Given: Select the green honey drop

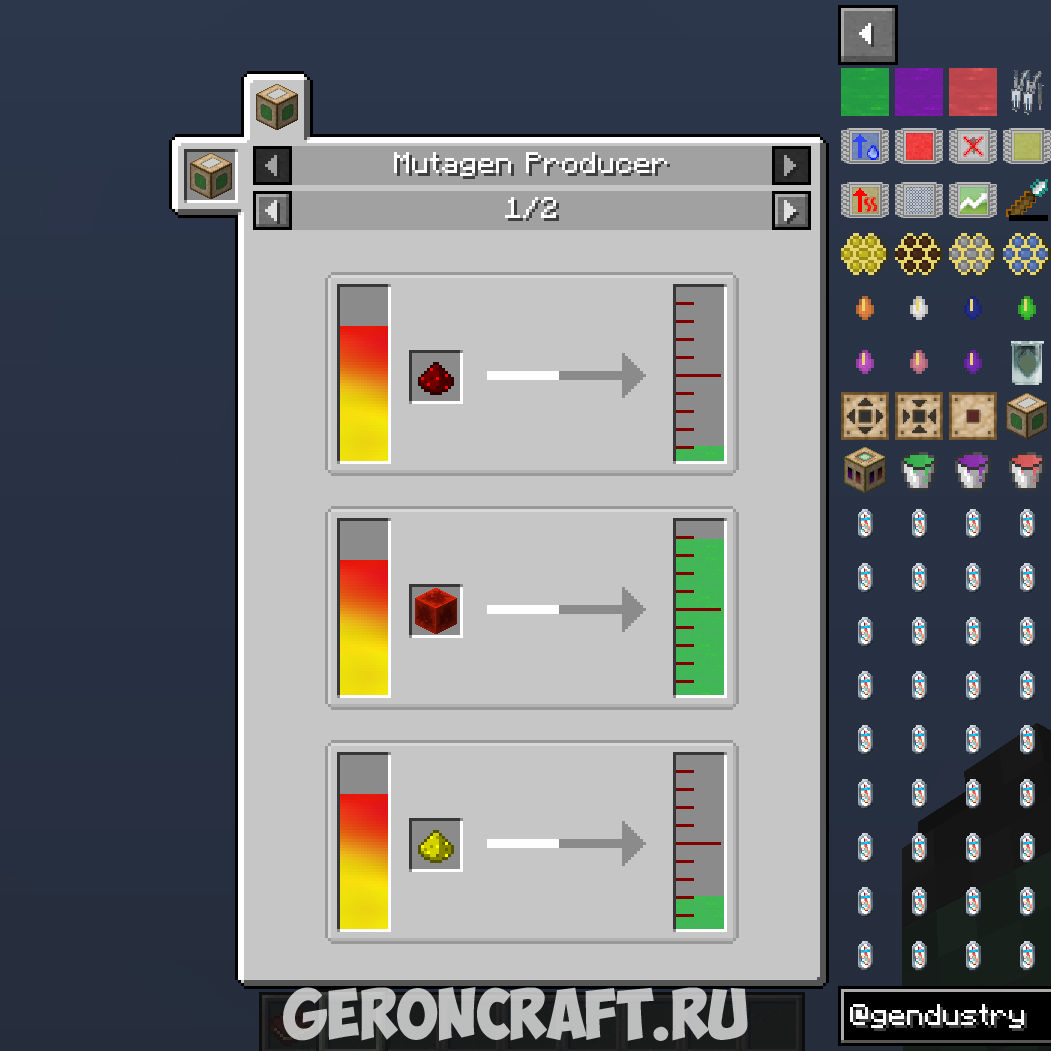Looking at the screenshot, I should (1026, 308).
